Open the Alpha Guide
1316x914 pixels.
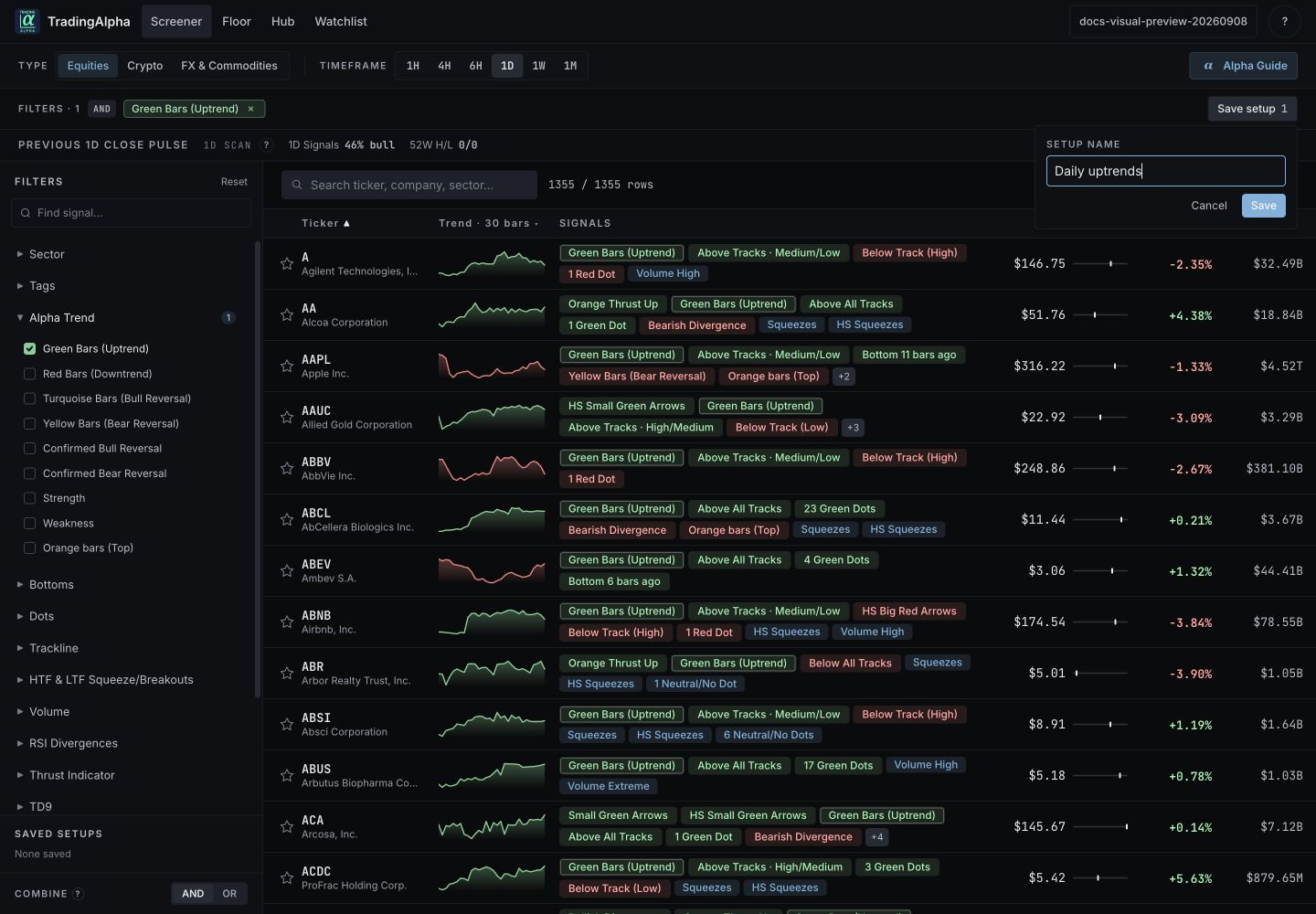1244,66
